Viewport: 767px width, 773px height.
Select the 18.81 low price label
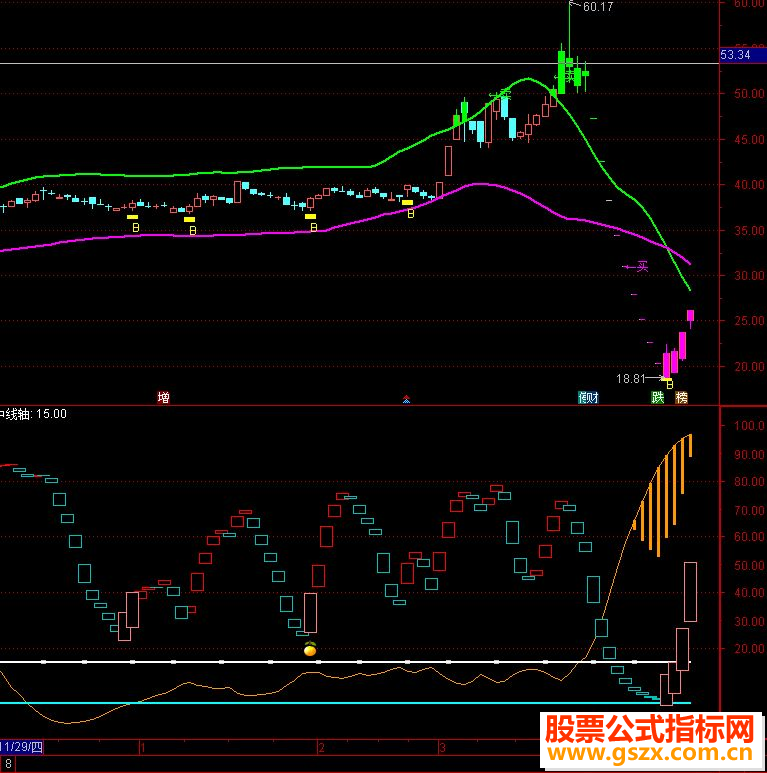[631, 379]
